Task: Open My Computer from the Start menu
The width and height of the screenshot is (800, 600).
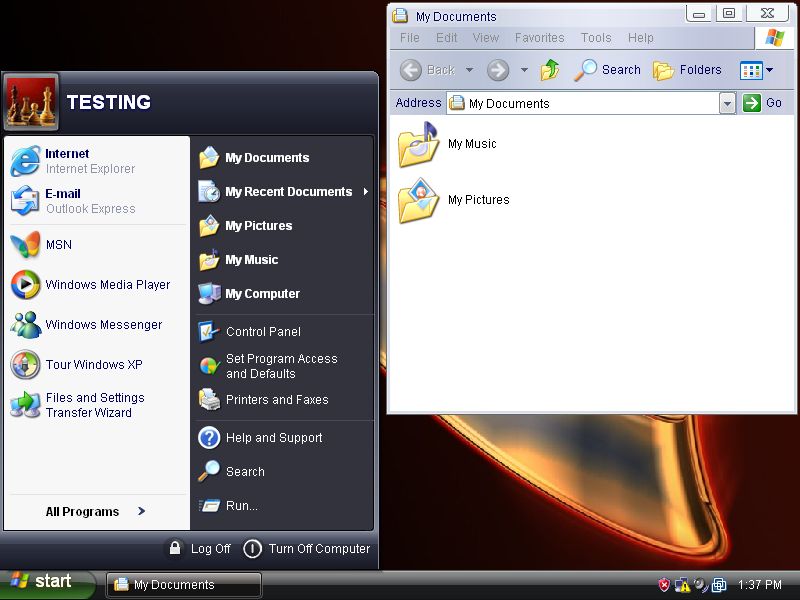Action: click(x=283, y=293)
